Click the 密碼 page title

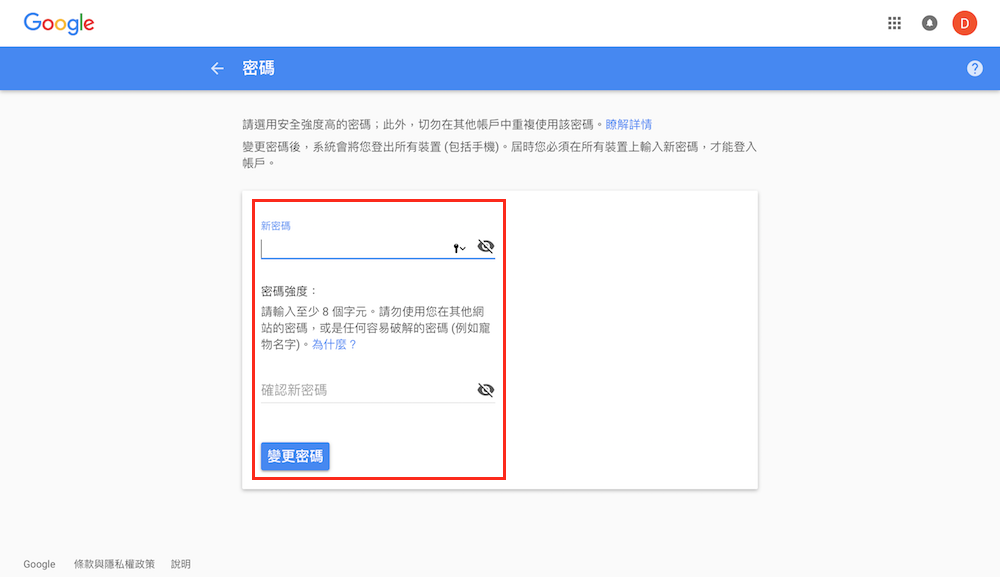258,68
